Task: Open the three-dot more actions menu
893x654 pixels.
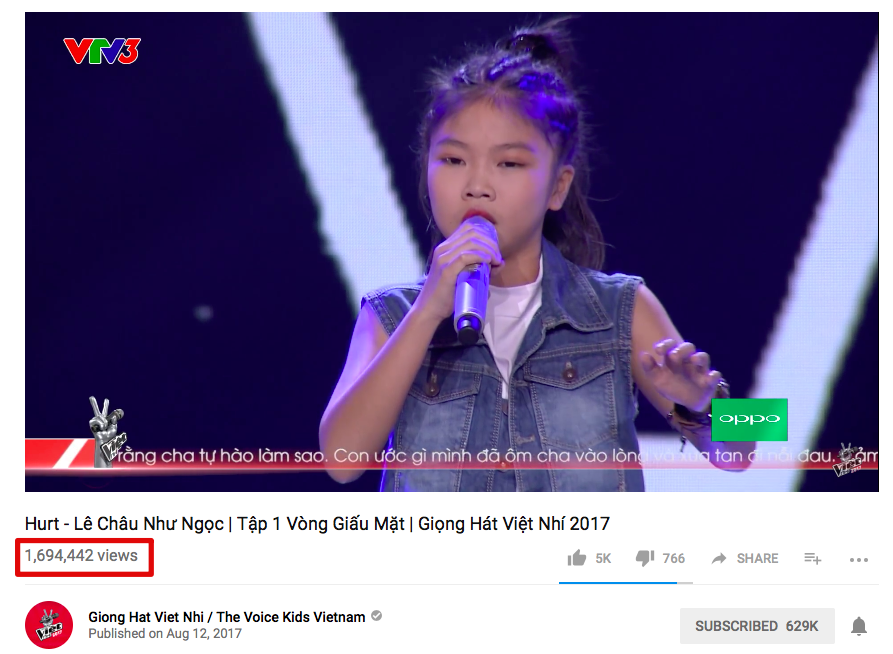Action: pyautogui.click(x=859, y=560)
